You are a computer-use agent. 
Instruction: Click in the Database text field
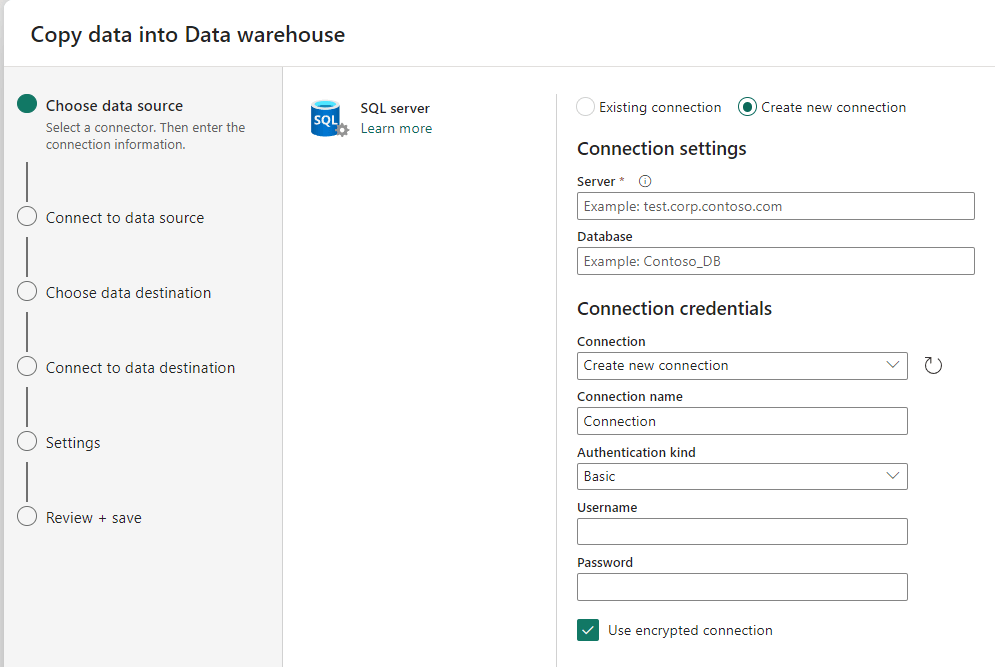775,261
